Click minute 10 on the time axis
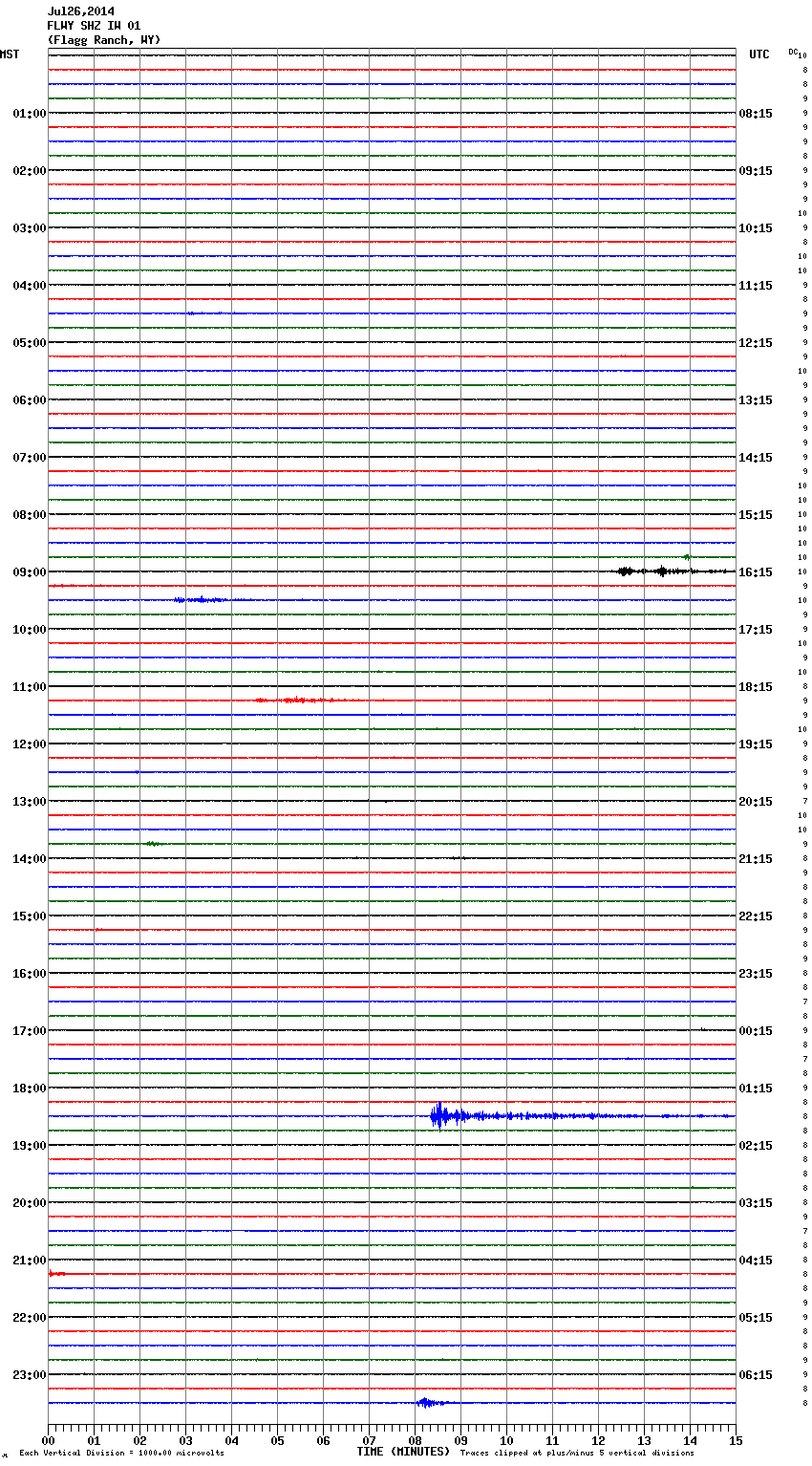This screenshot has height=1466, width=812. point(506,1441)
